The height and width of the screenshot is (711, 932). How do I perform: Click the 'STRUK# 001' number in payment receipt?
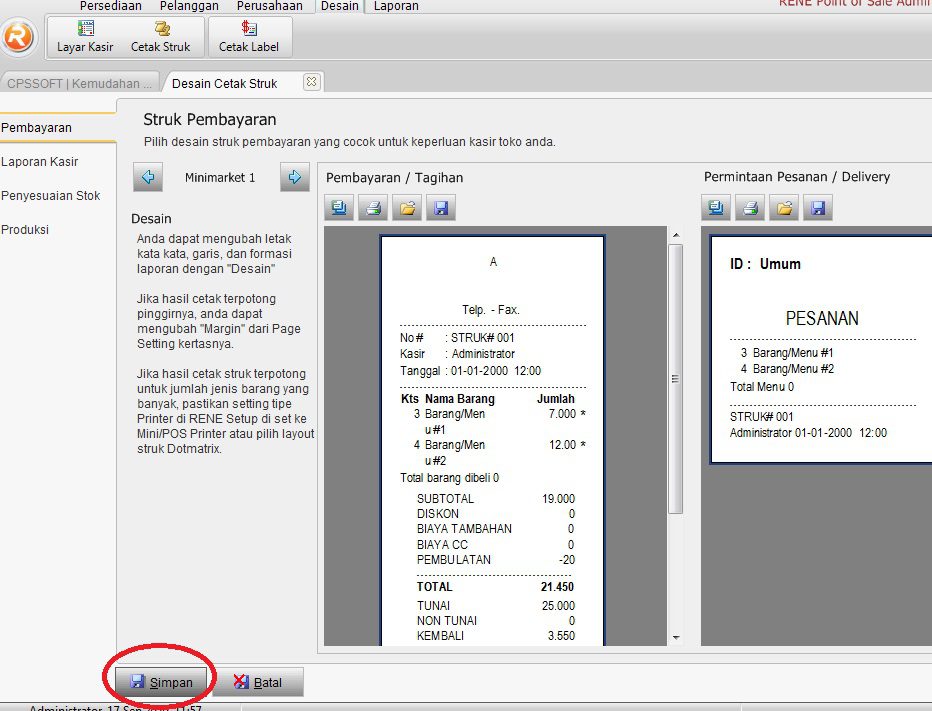483,338
